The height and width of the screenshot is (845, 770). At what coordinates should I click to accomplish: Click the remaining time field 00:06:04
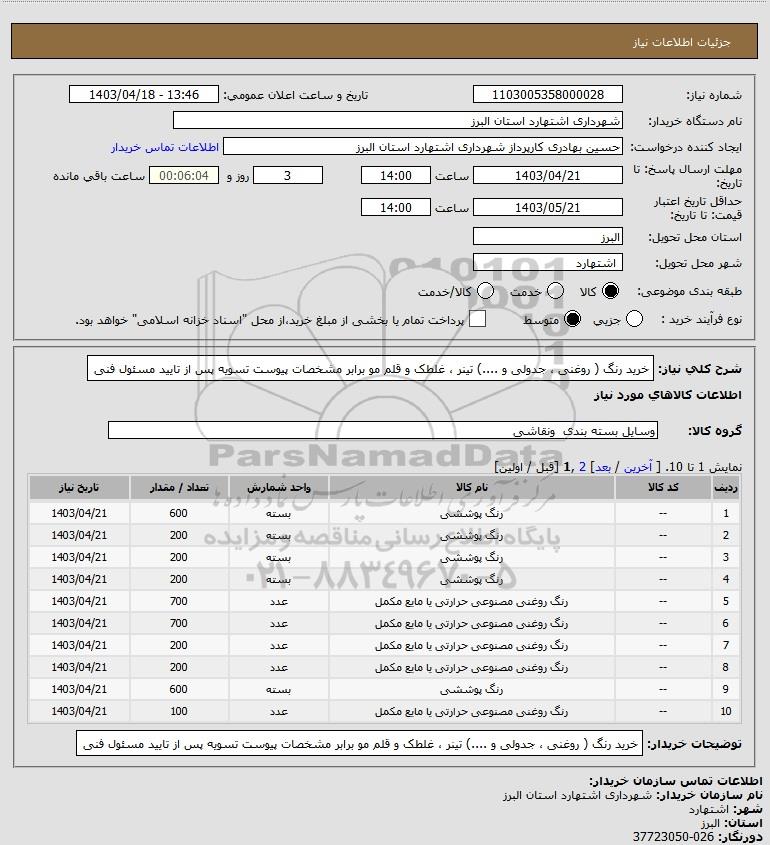pyautogui.click(x=184, y=176)
